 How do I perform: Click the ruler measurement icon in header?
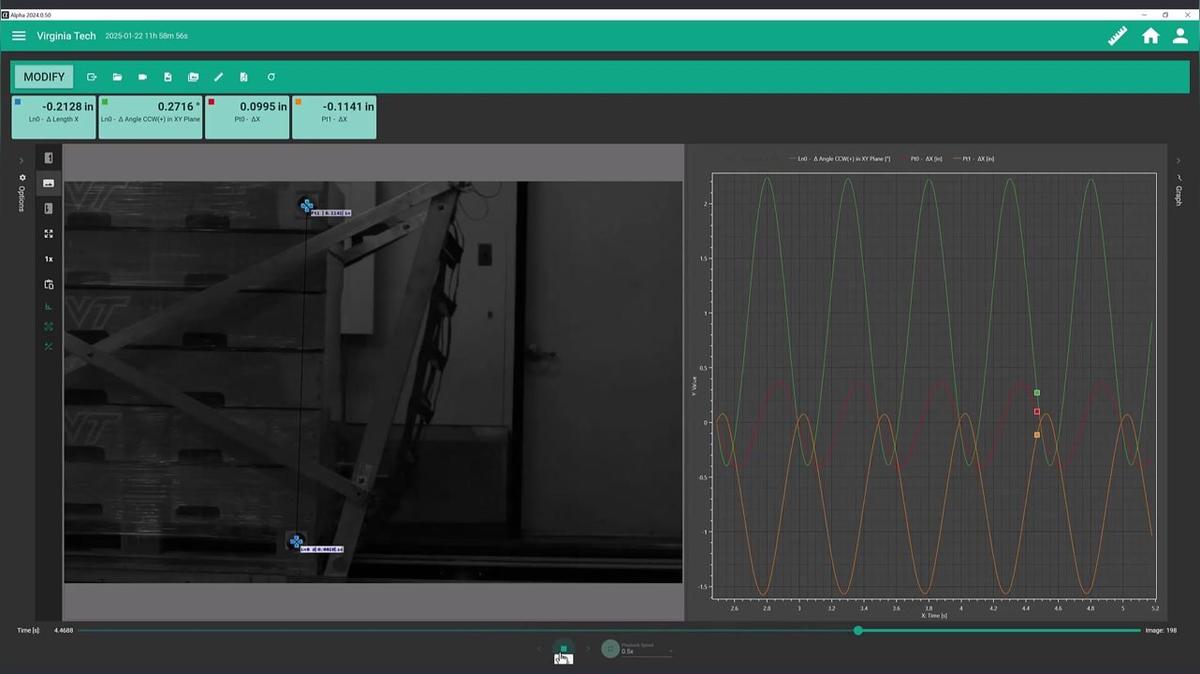[x=1117, y=36]
